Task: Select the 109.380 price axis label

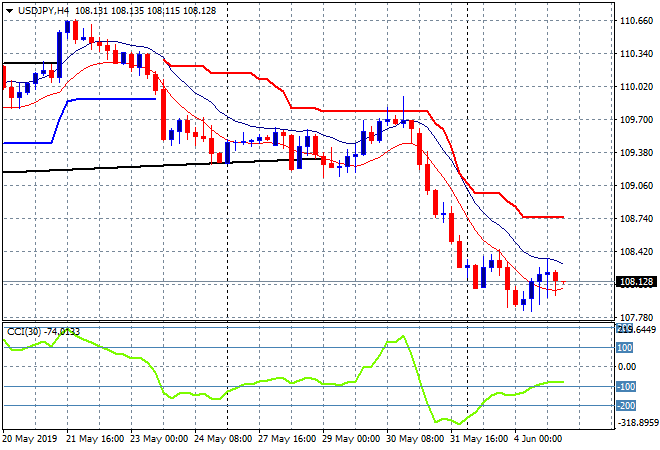Action: pos(636,152)
